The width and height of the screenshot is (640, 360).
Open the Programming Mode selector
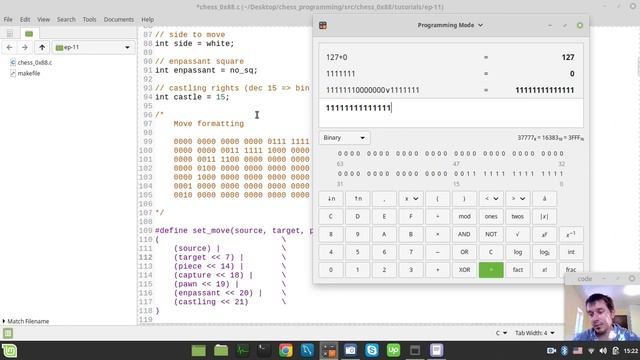click(450, 25)
